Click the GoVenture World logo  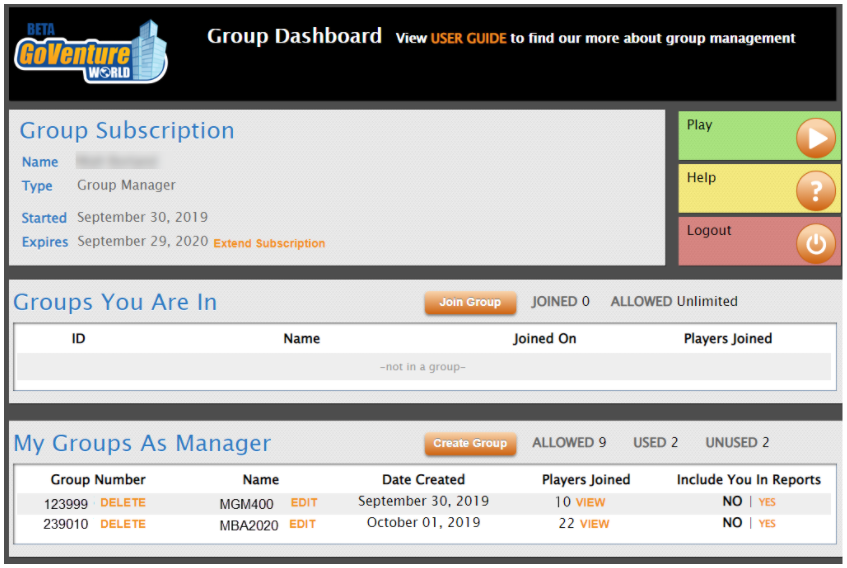(91, 52)
